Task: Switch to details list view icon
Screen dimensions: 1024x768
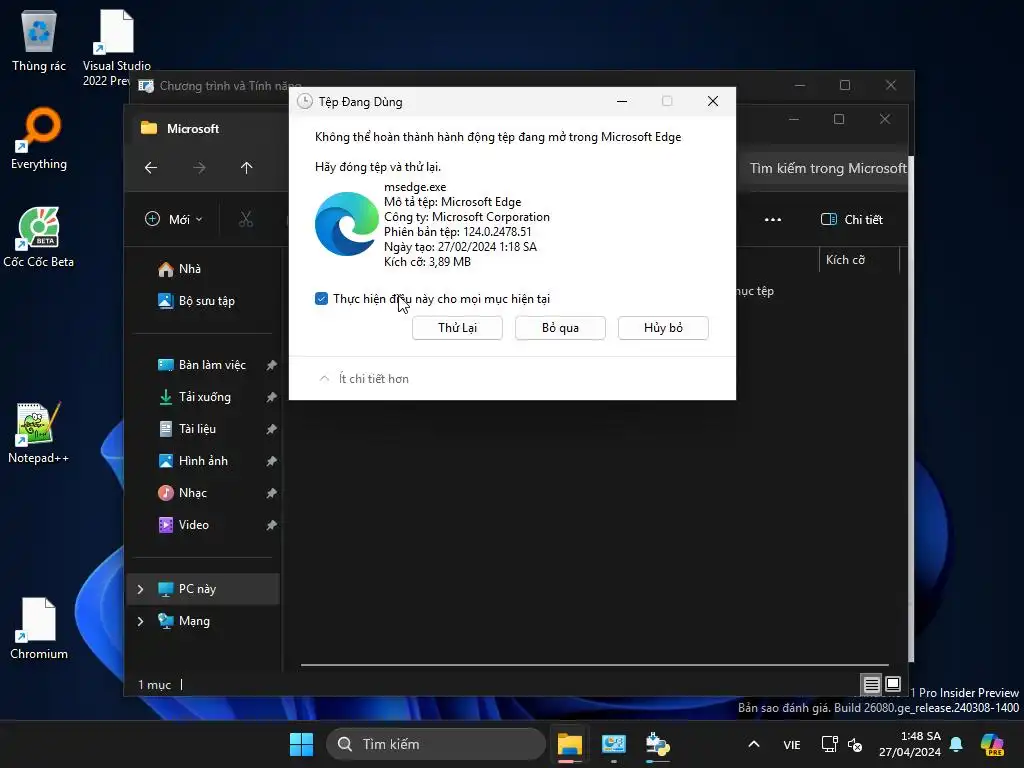Action: point(871,684)
